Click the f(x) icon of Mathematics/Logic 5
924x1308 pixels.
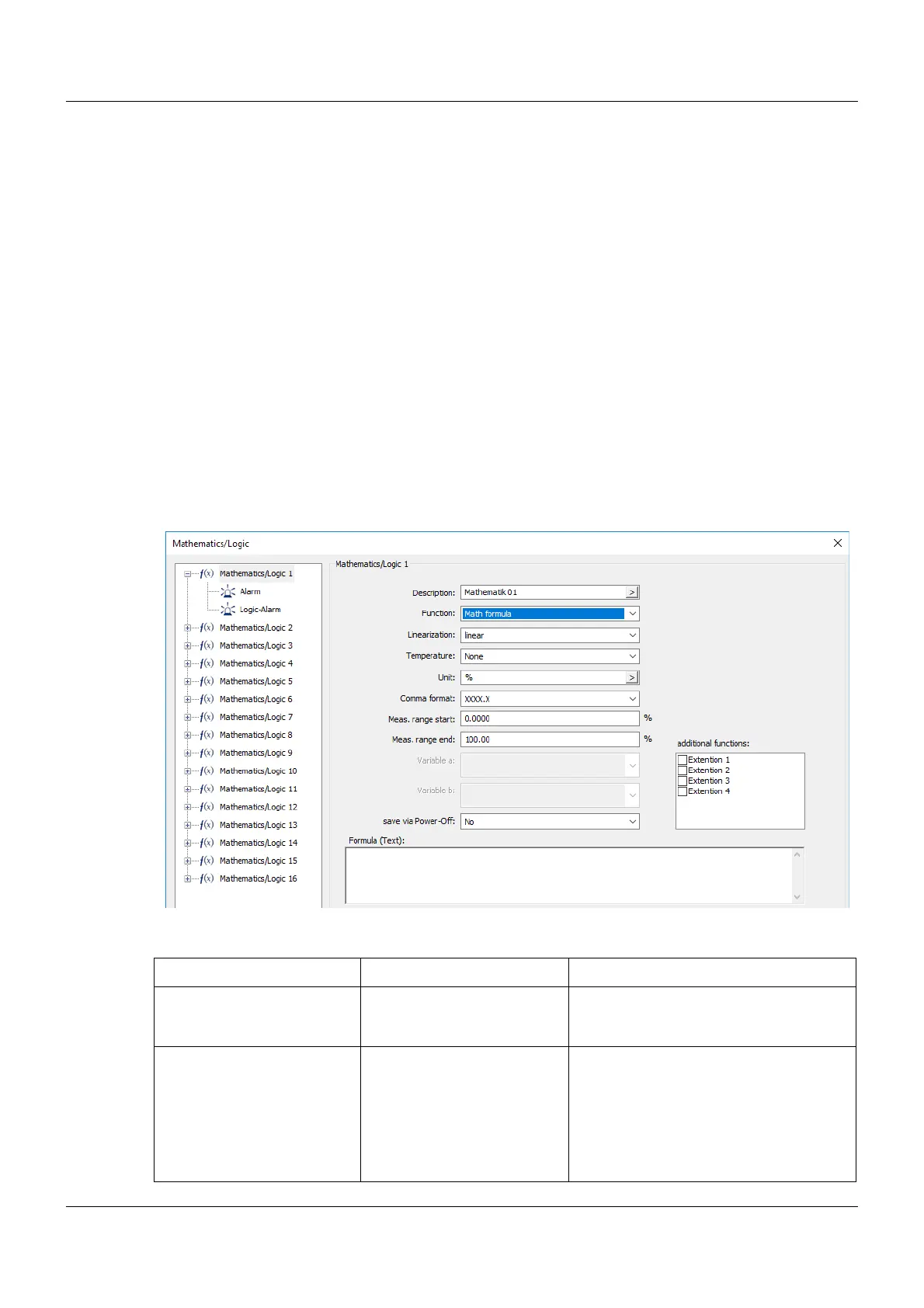207,681
